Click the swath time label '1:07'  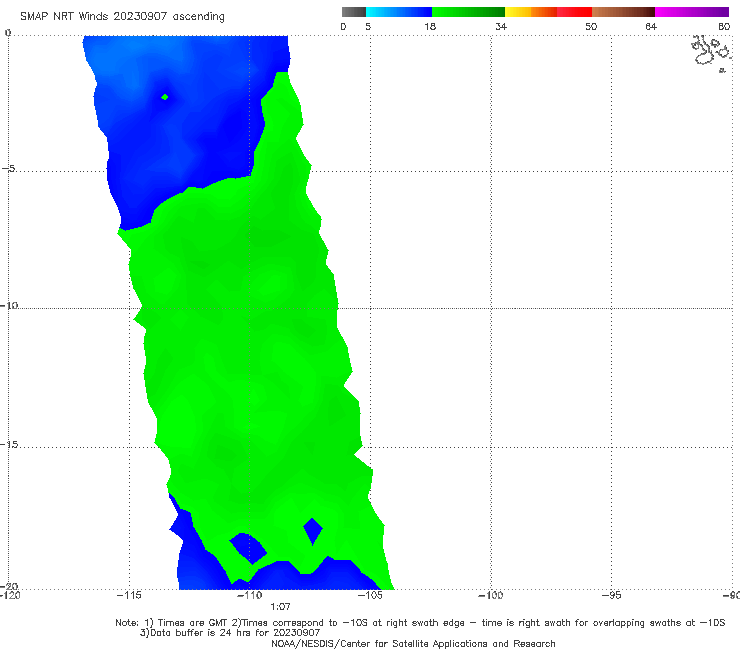coord(280,607)
